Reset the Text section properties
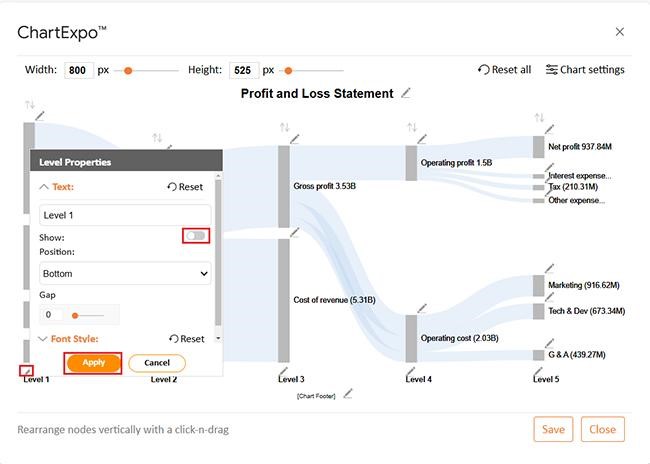This screenshot has width=650, height=464. click(185, 187)
